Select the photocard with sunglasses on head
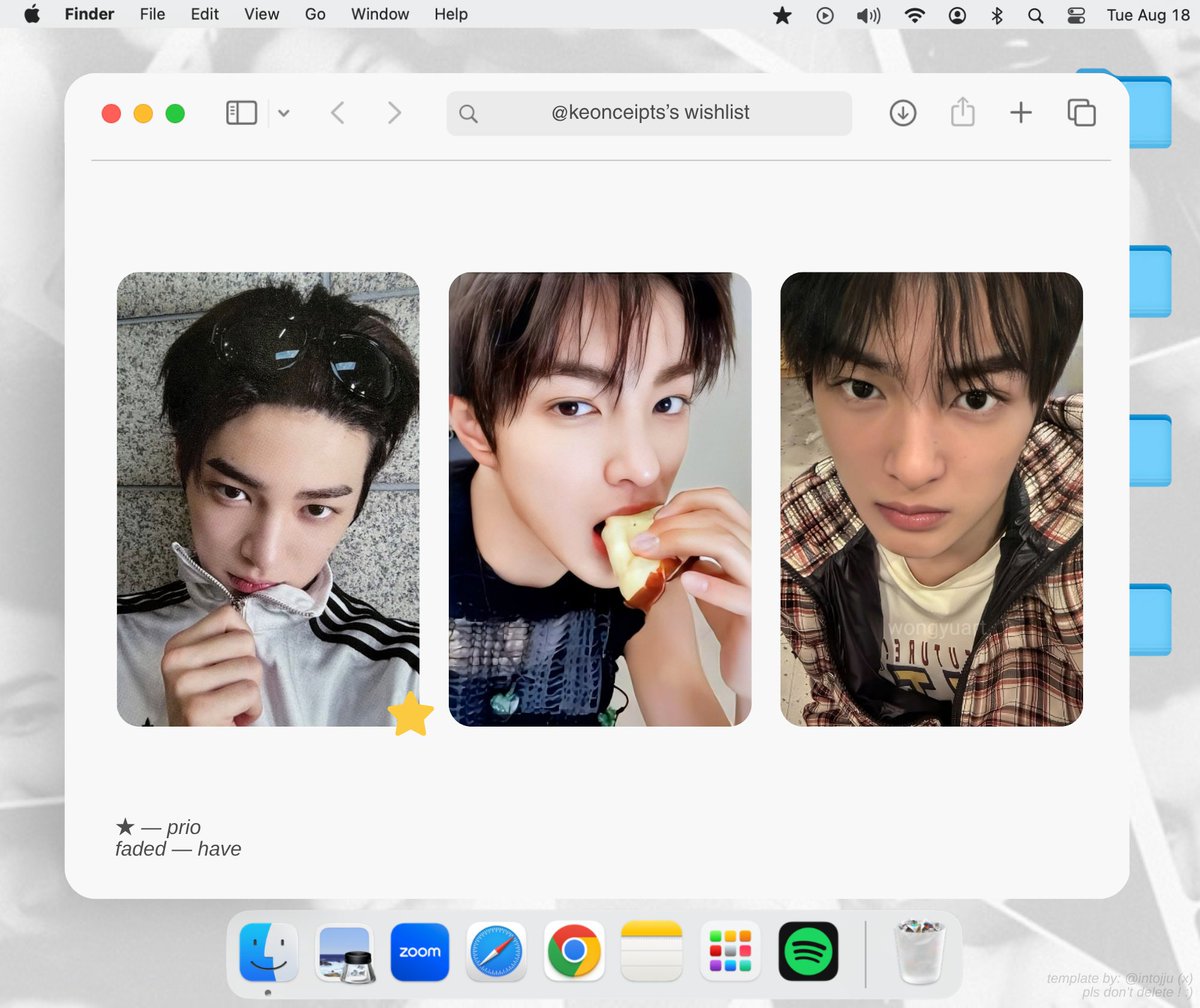The width and height of the screenshot is (1200, 1008). (x=268, y=499)
